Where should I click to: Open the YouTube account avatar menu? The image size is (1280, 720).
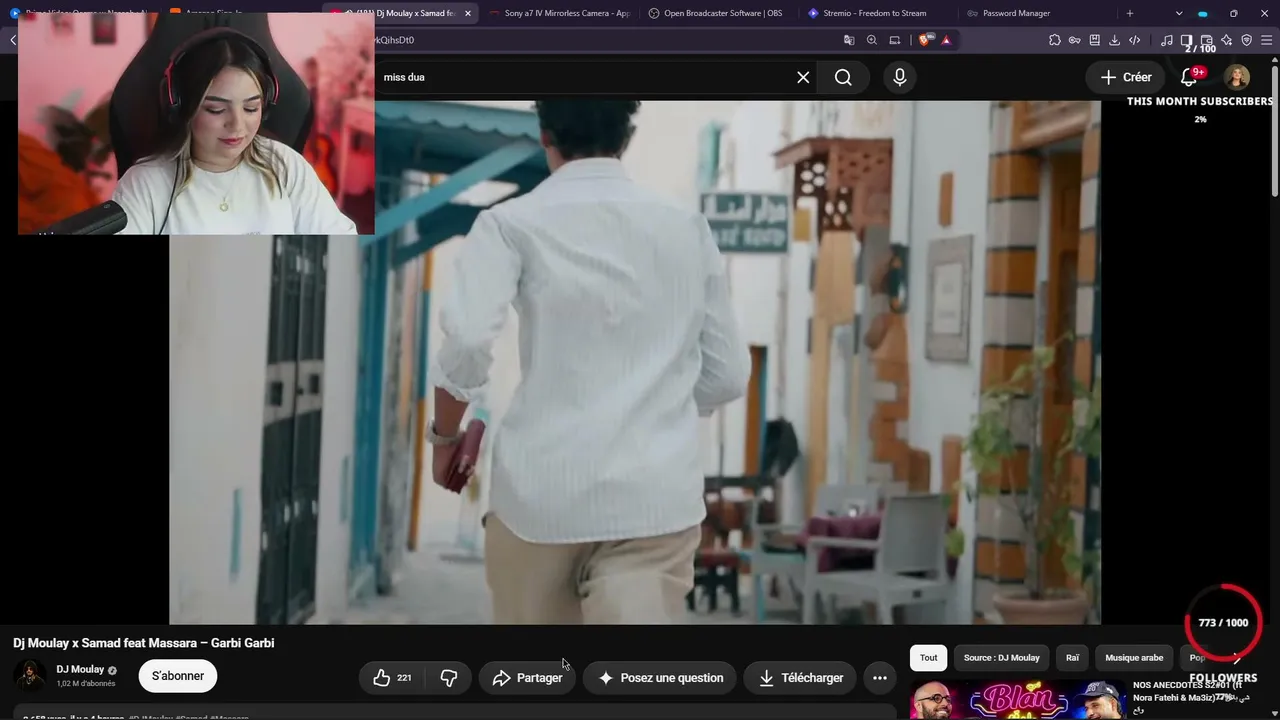click(1237, 77)
